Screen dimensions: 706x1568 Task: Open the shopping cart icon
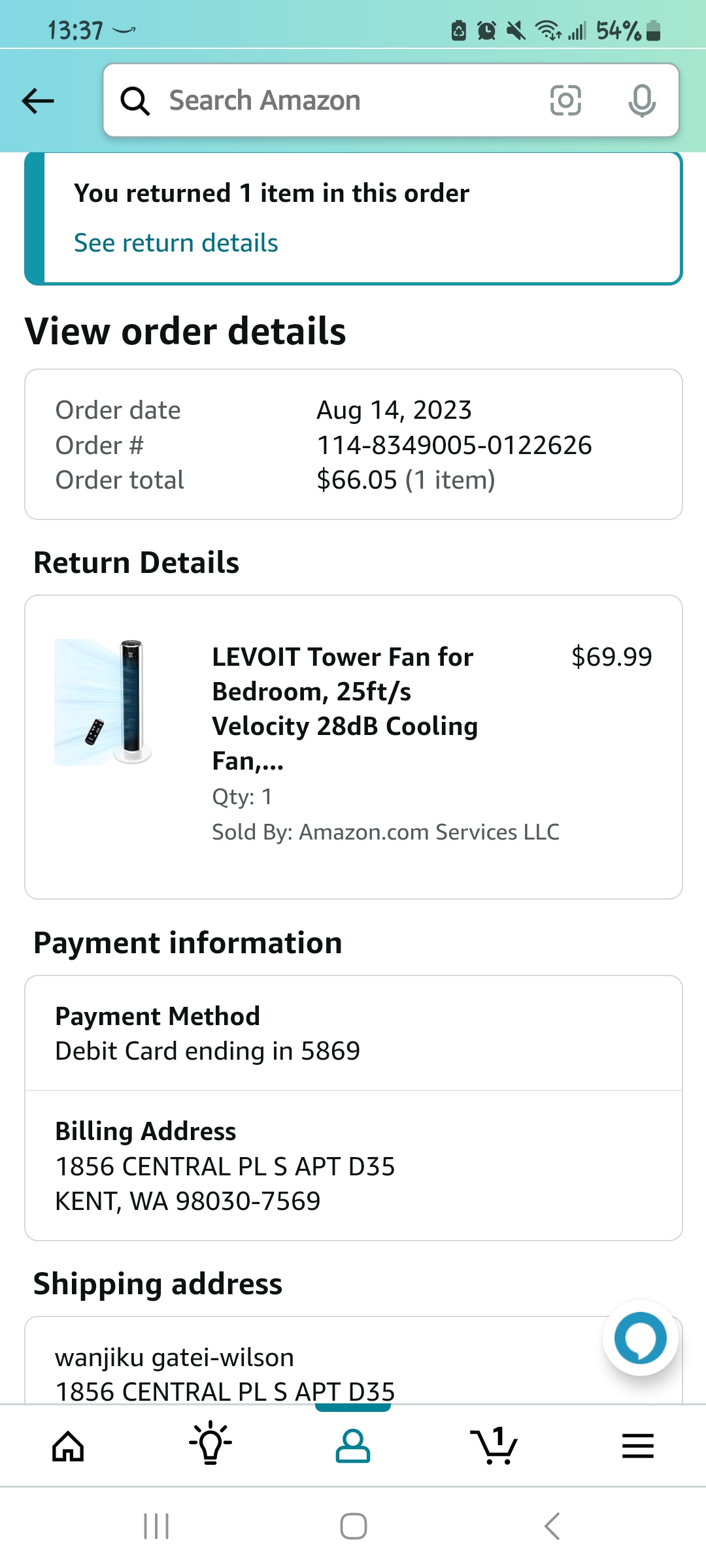point(495,1445)
